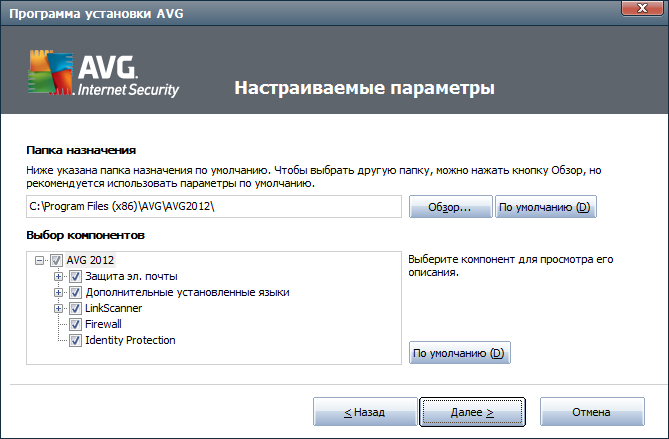Close the AVG installer window
Image resolution: width=669 pixels, height=439 pixels.
[x=642, y=8]
